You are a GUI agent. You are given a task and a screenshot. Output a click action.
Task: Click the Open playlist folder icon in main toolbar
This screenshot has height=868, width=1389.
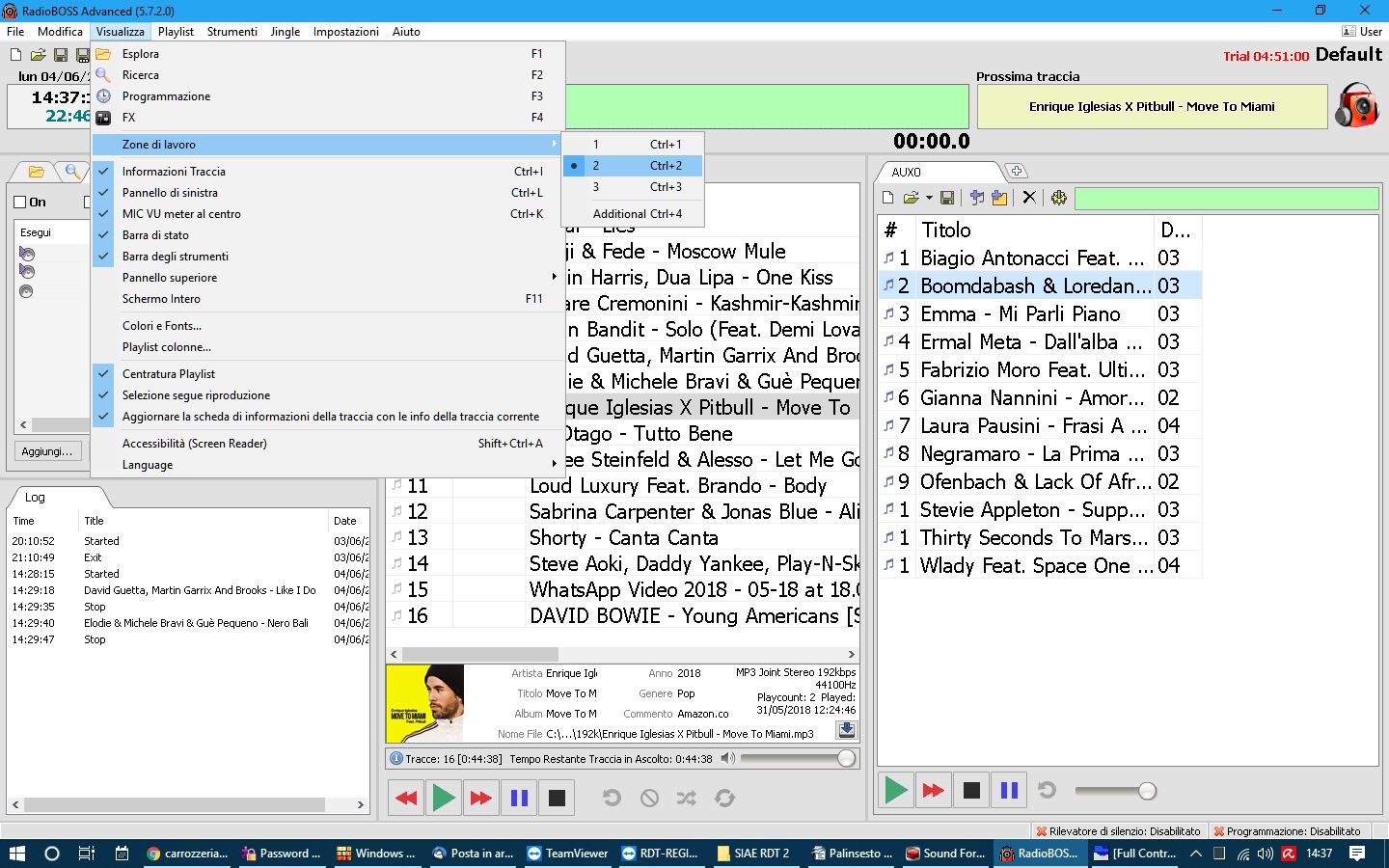point(38,55)
